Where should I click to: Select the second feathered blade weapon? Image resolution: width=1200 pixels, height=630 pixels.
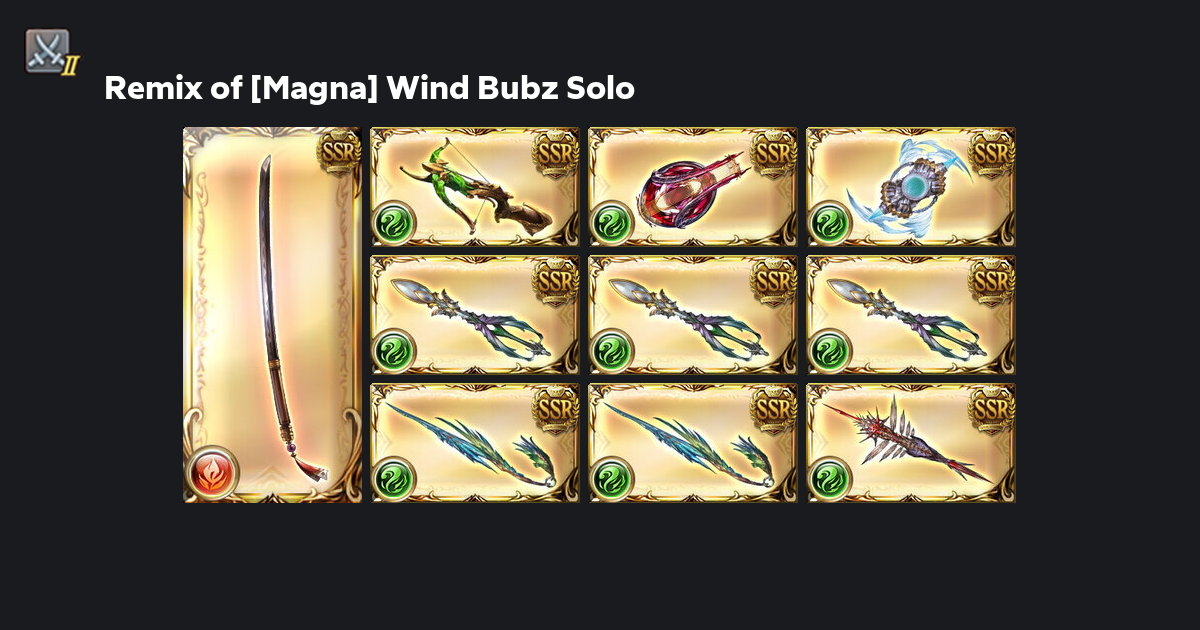pos(693,443)
